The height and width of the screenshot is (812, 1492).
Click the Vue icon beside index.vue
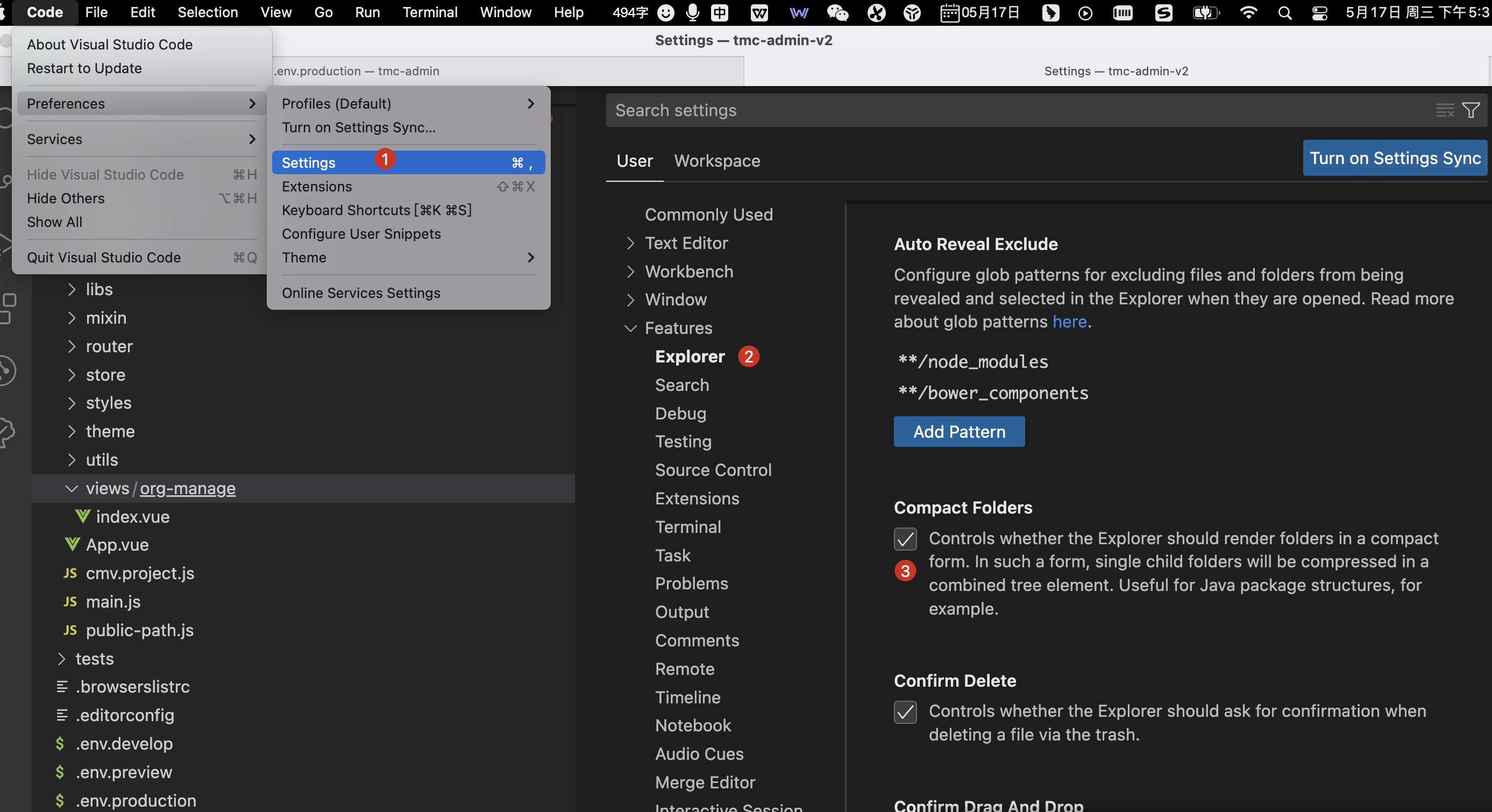tap(83, 516)
